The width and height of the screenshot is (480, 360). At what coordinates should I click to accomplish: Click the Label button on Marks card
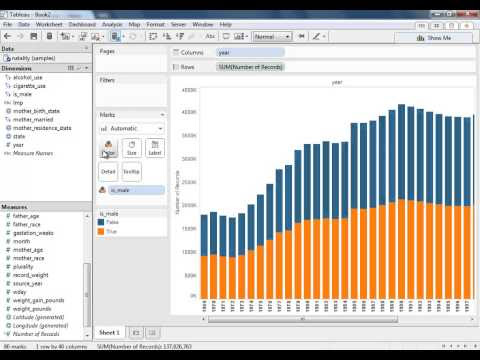155,148
